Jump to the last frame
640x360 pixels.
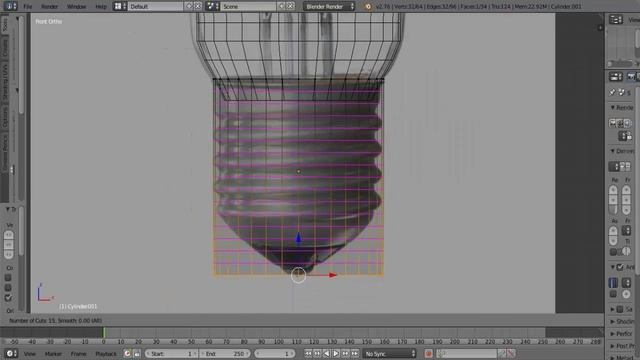pyautogui.click(x=355, y=353)
